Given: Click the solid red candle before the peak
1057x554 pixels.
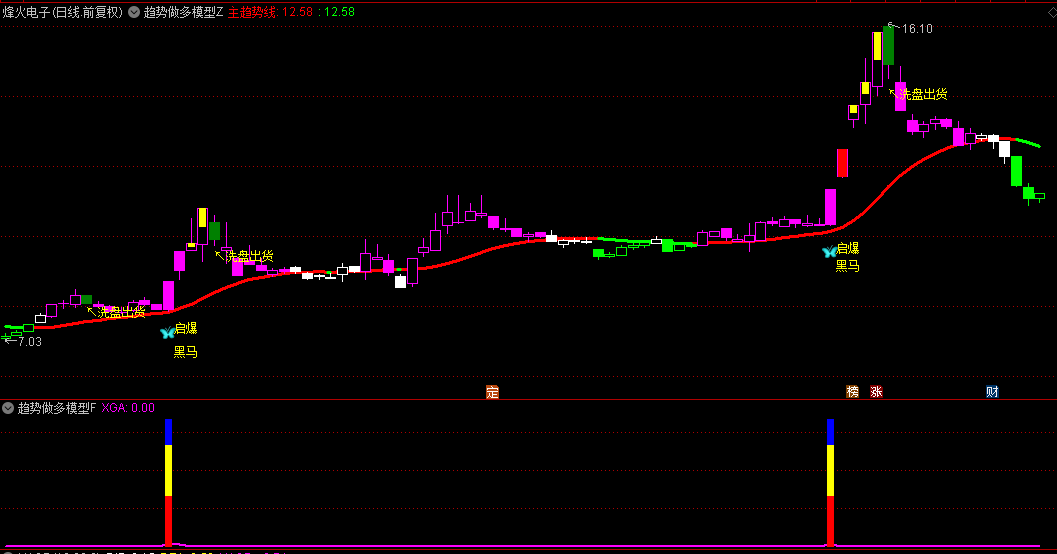Looking at the screenshot, I should pos(842,163).
